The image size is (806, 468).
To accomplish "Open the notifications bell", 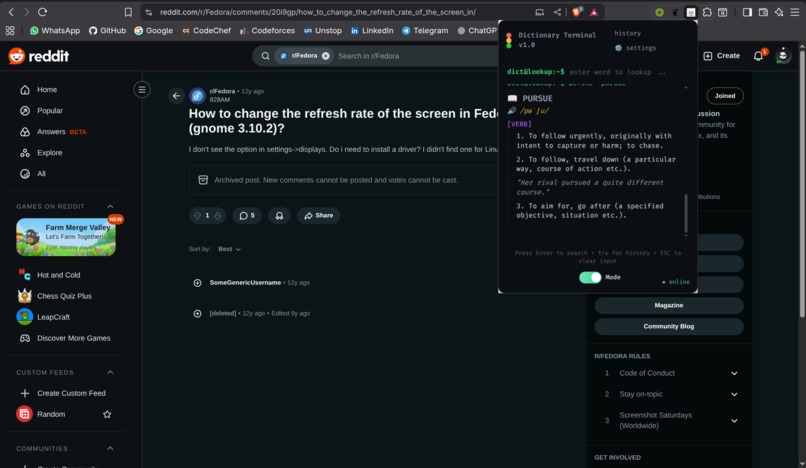I will (758, 56).
